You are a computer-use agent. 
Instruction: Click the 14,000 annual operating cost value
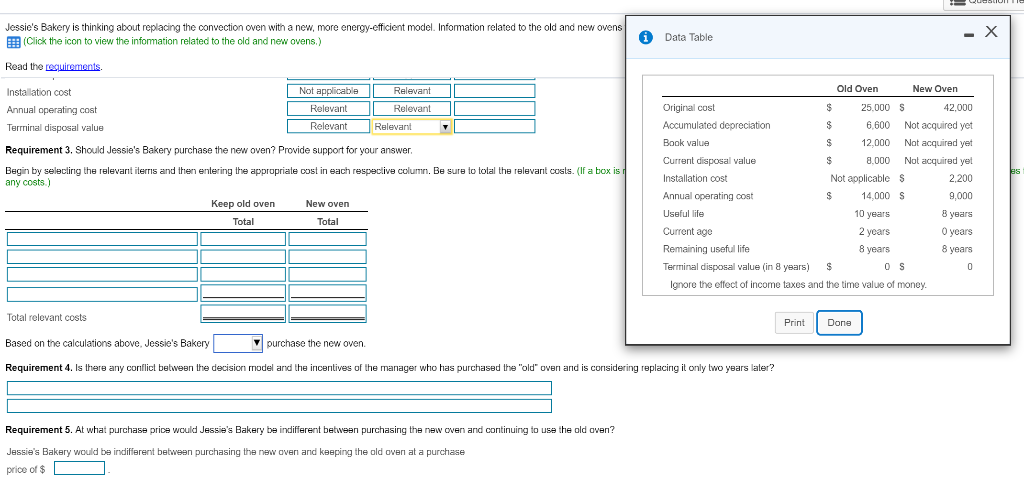pyautogui.click(x=876, y=196)
